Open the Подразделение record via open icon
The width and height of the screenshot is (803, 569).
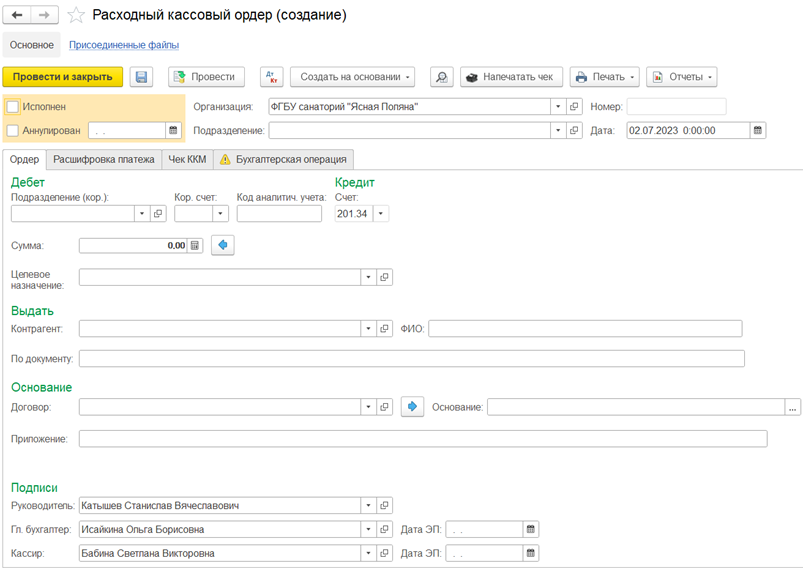[574, 131]
